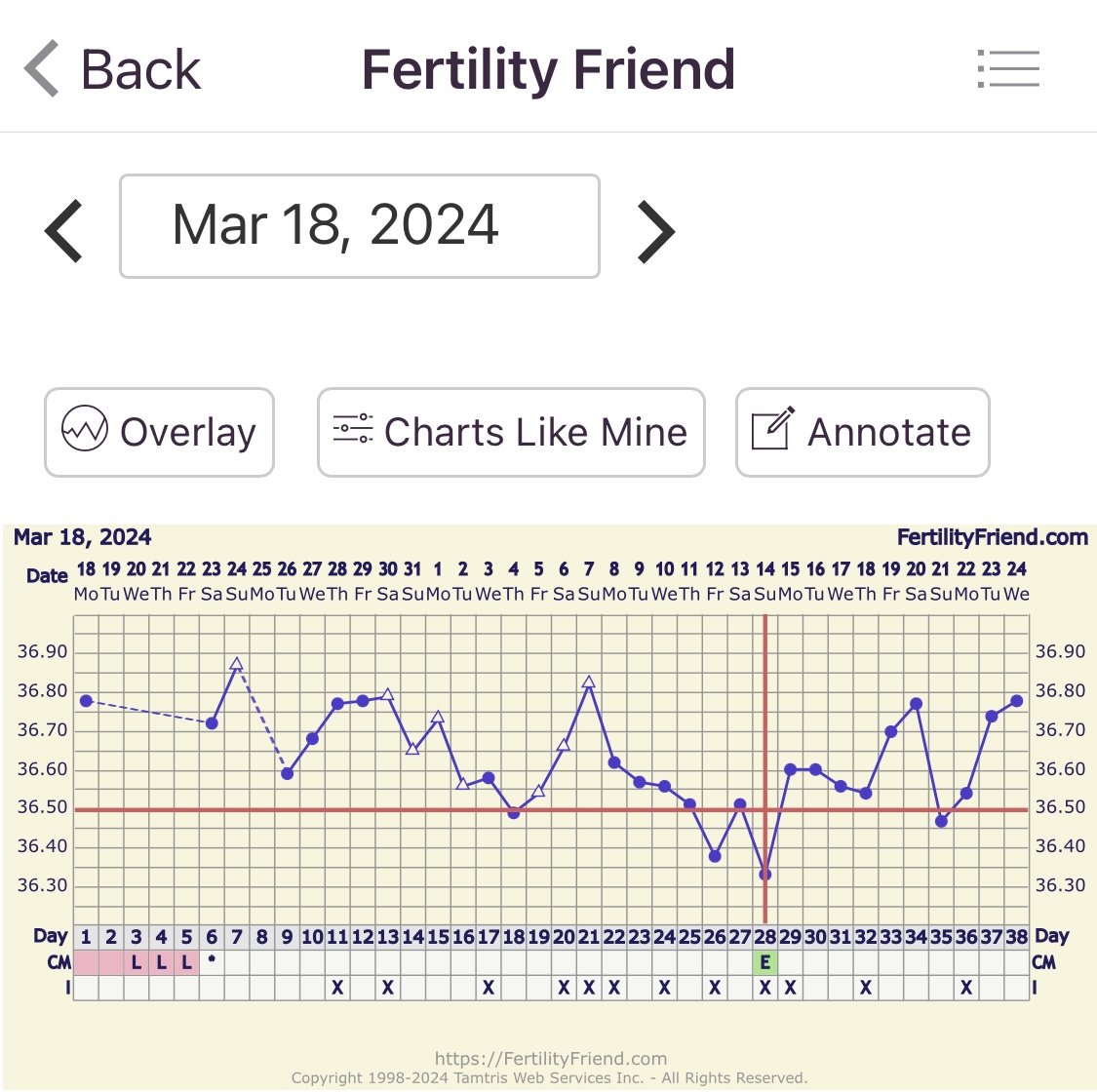This screenshot has width=1097, height=1092.
Task: Tap the Annotate pencil button
Action: (x=862, y=432)
